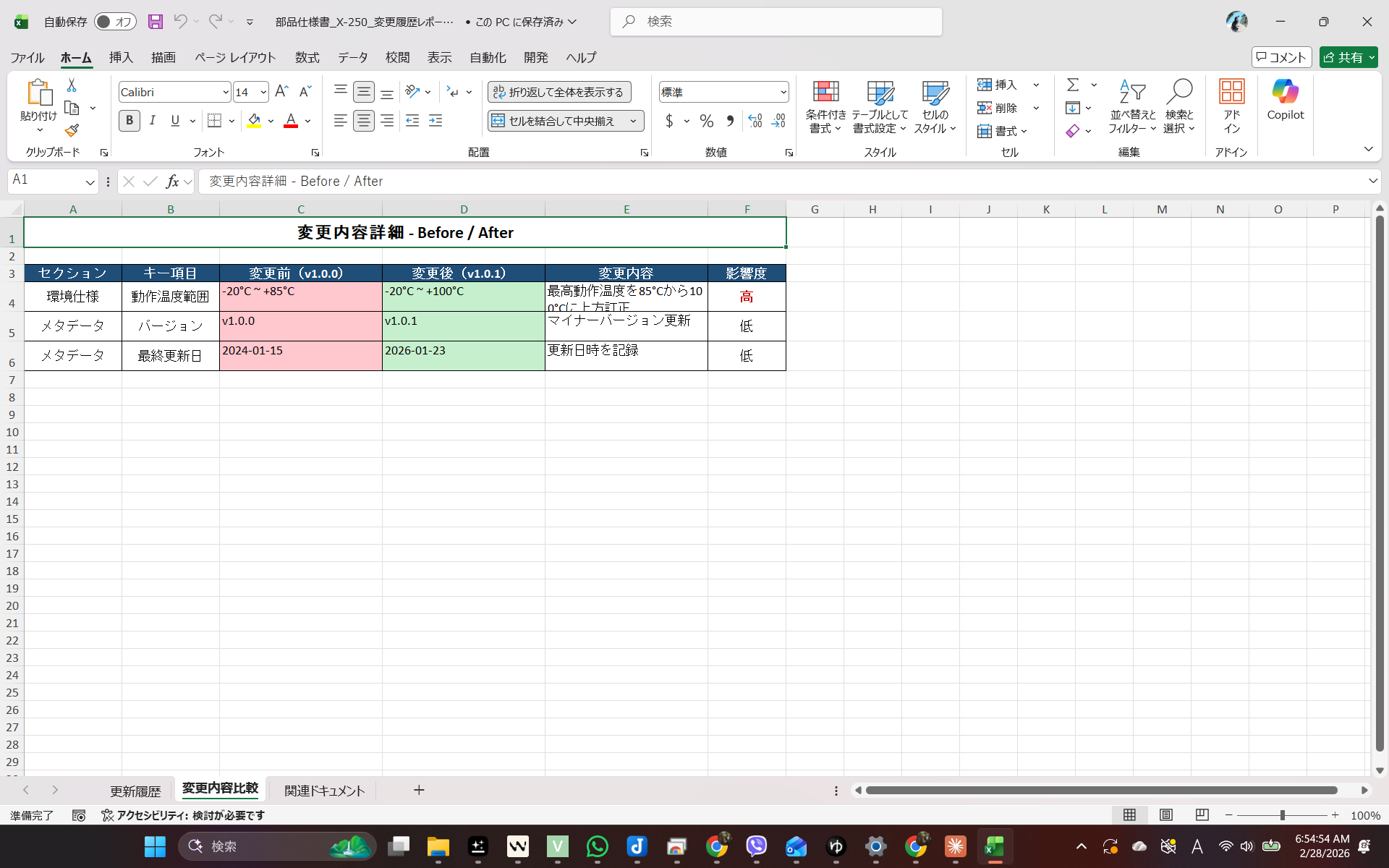Click the コメント comments button
The height and width of the screenshot is (868, 1389).
coord(1281,57)
